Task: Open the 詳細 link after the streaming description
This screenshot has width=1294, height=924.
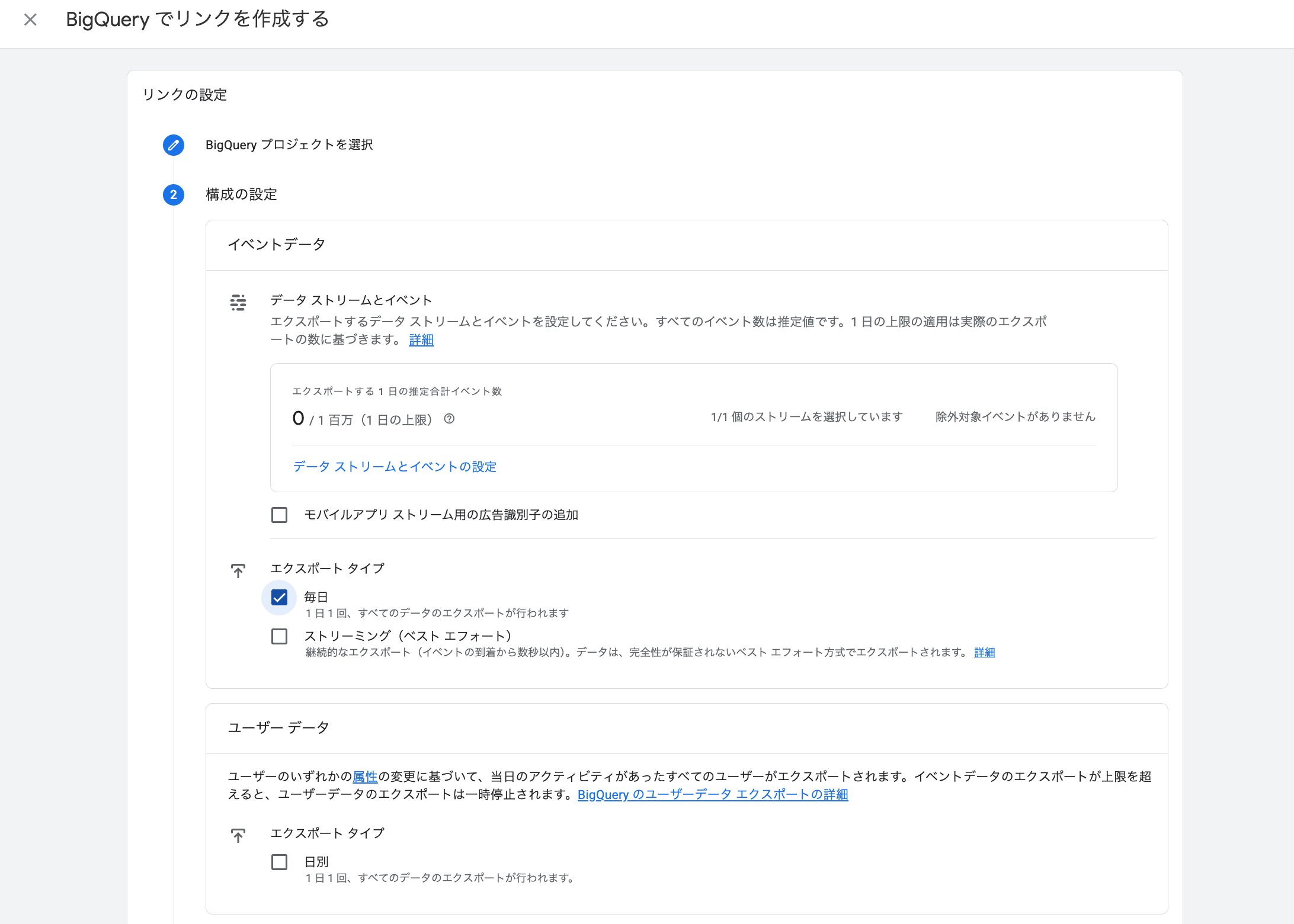Action: click(x=985, y=653)
